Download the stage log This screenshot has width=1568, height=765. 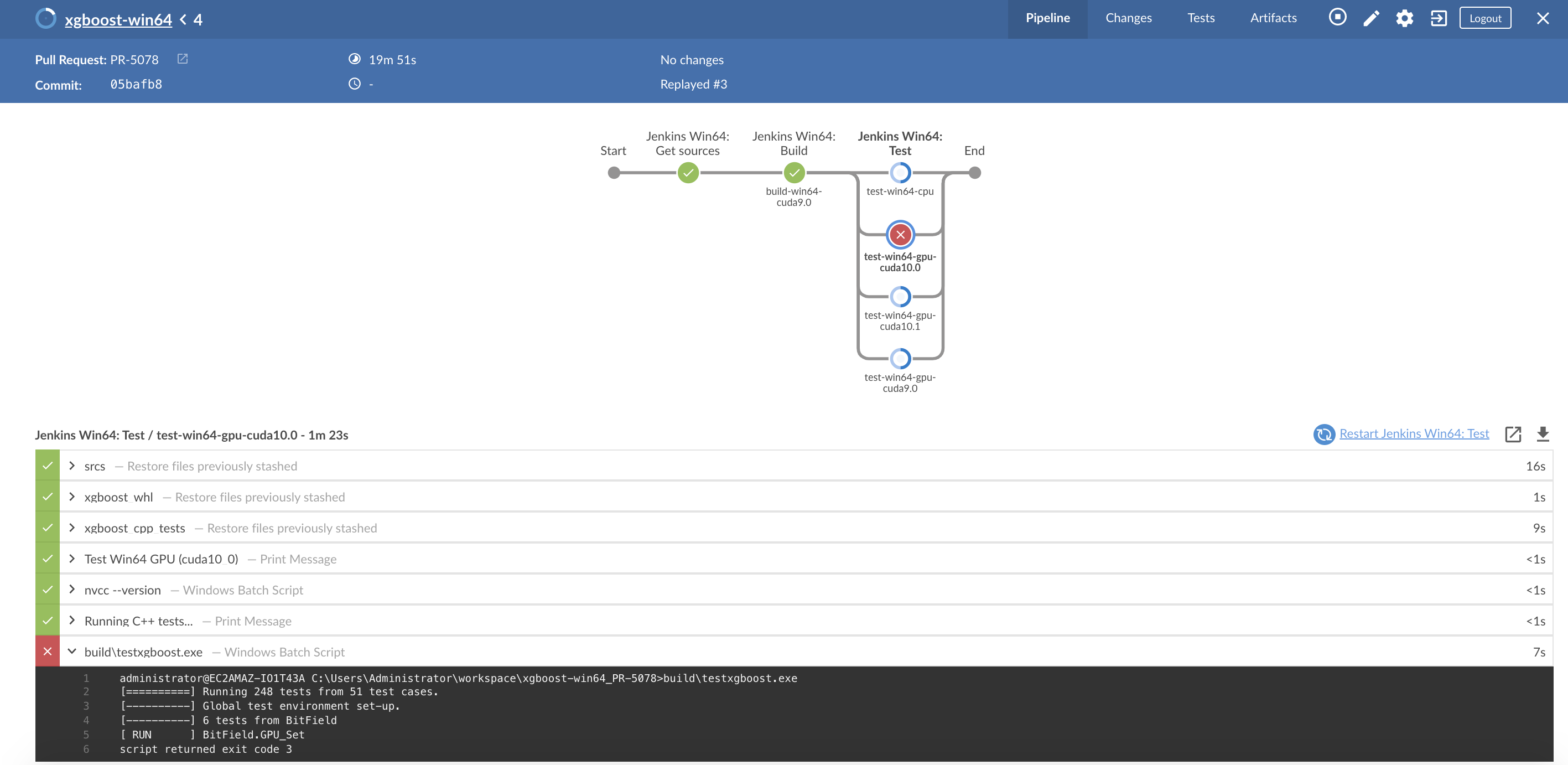[1542, 435]
